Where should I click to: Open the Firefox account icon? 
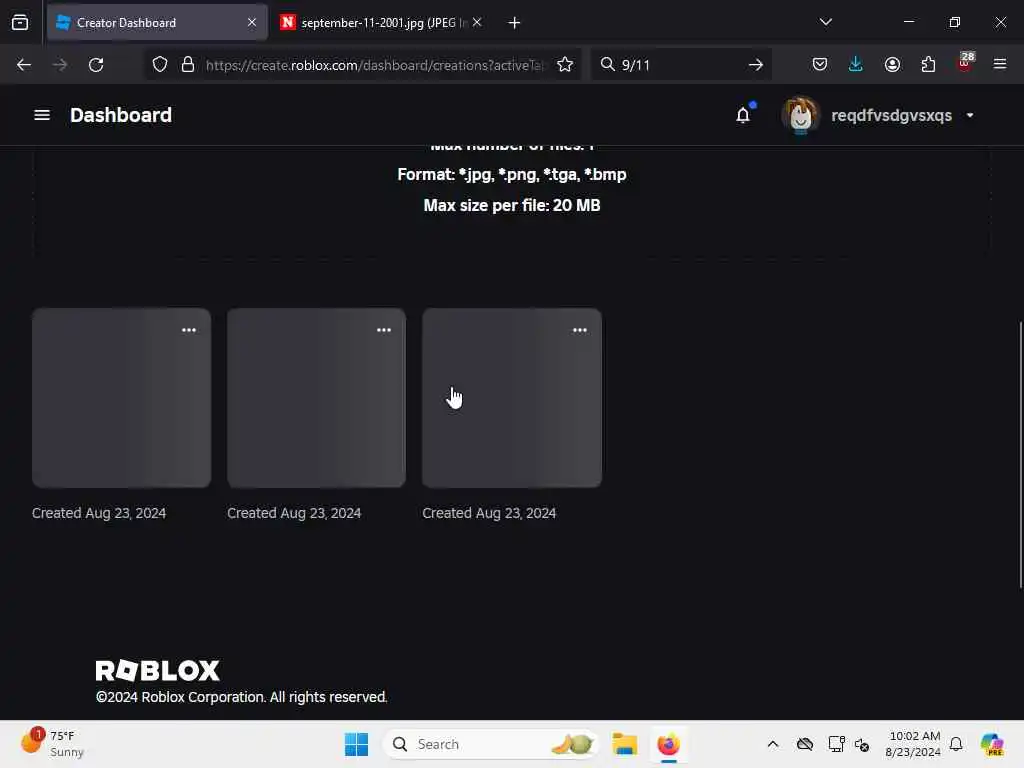(x=892, y=64)
